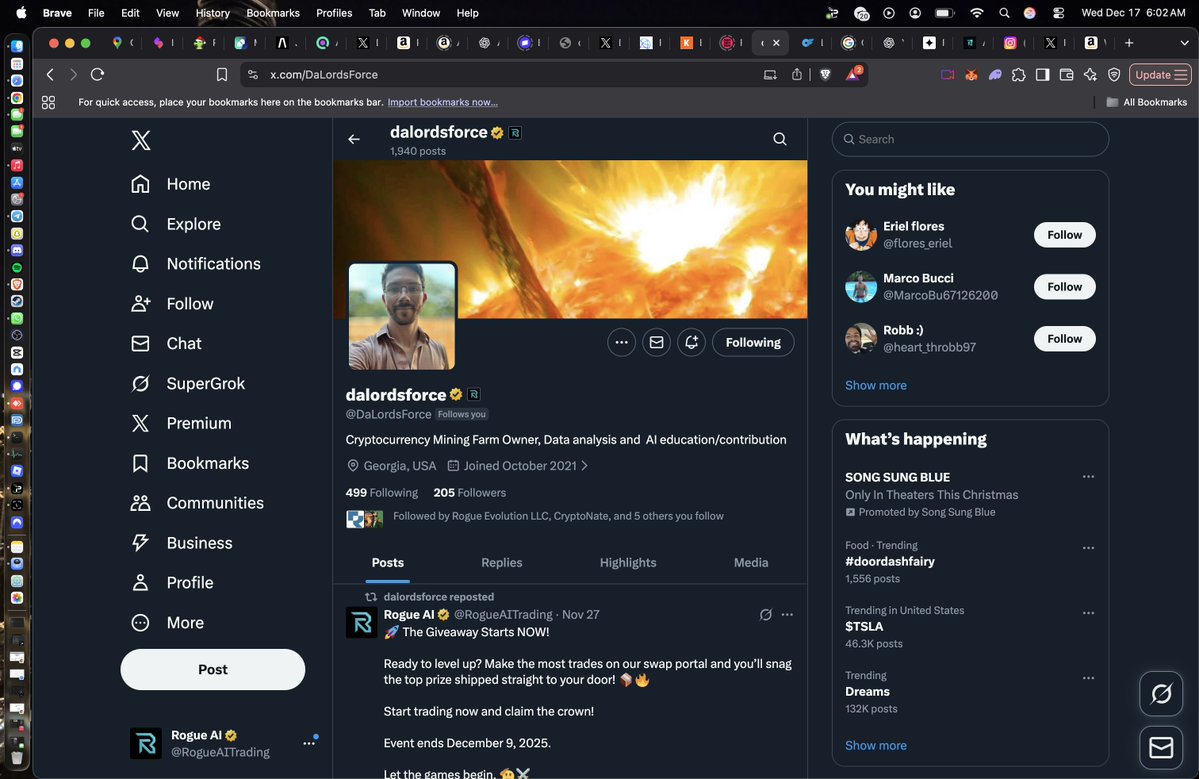Open dalordsforce profile photo
The width and height of the screenshot is (1199, 779).
click(402, 316)
